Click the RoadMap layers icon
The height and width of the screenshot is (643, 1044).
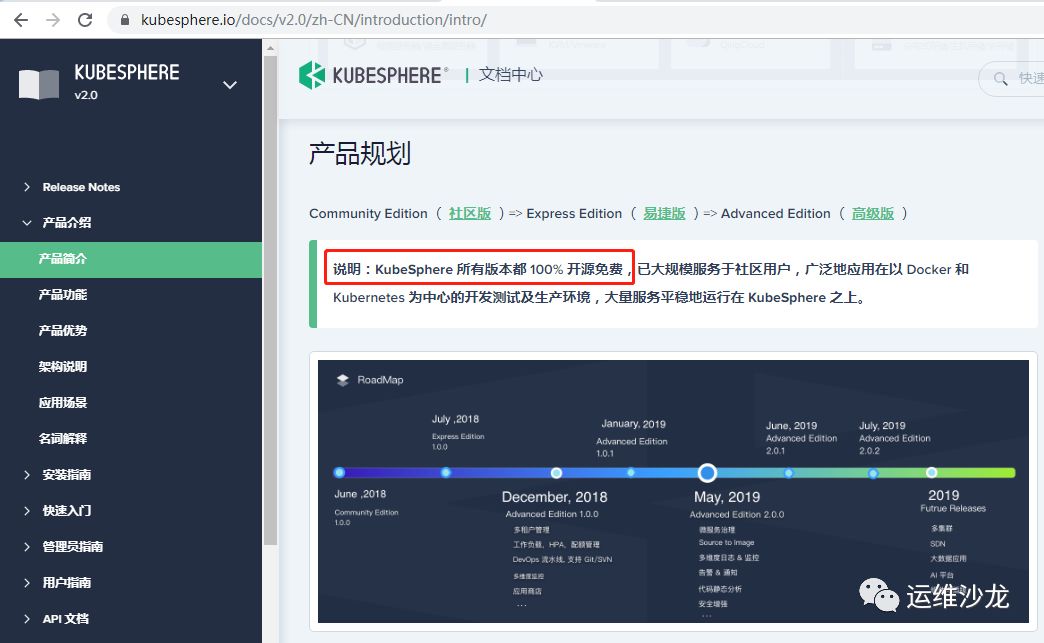coord(343,380)
